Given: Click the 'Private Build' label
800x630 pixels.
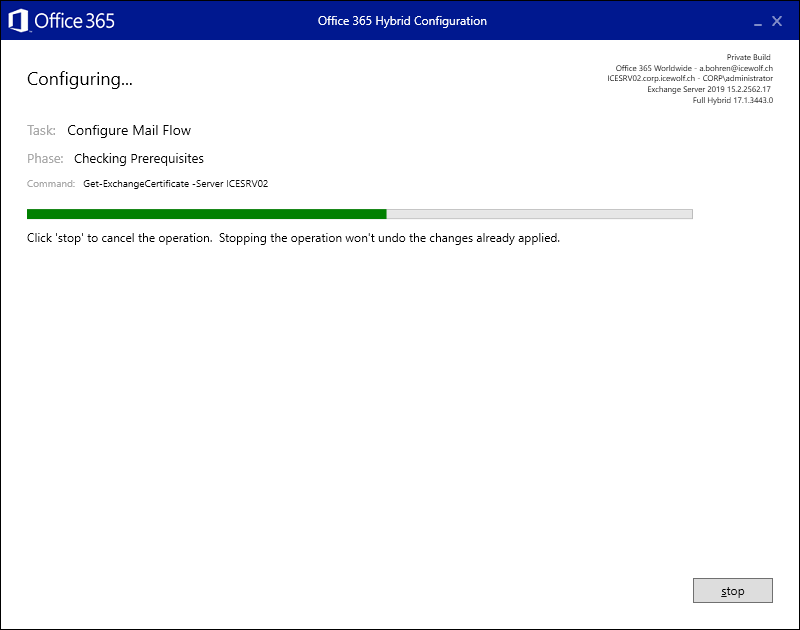Looking at the screenshot, I should (x=748, y=57).
